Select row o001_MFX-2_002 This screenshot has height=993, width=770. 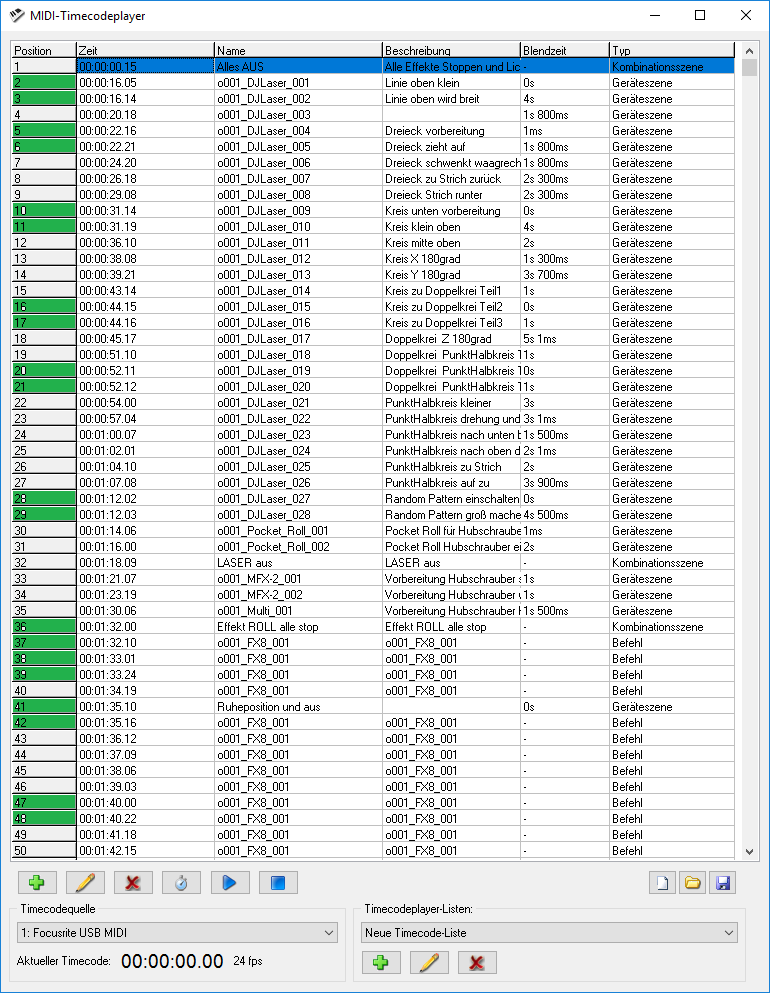coord(373,595)
